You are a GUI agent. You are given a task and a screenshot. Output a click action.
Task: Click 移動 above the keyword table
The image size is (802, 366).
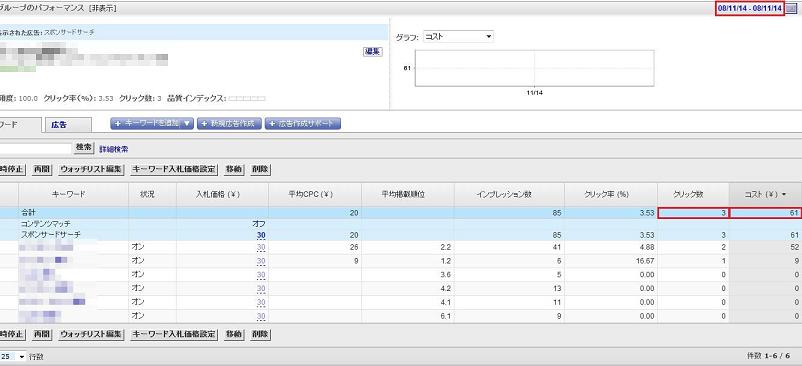pyautogui.click(x=234, y=169)
